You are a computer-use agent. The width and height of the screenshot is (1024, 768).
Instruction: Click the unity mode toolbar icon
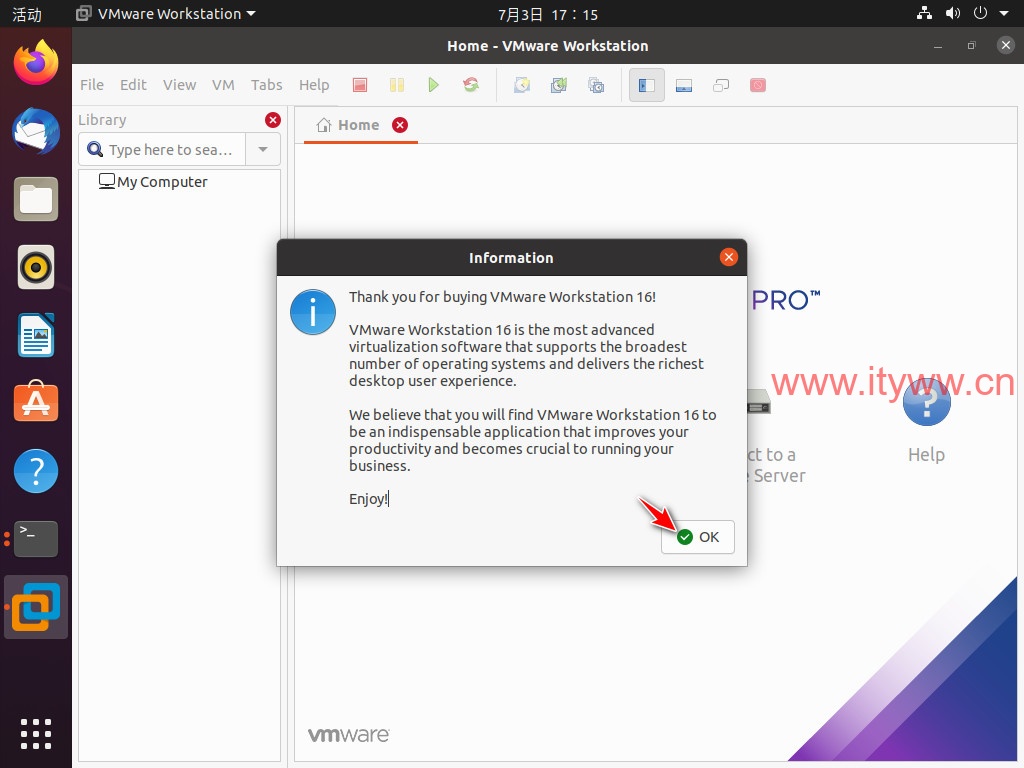pyautogui.click(x=721, y=85)
